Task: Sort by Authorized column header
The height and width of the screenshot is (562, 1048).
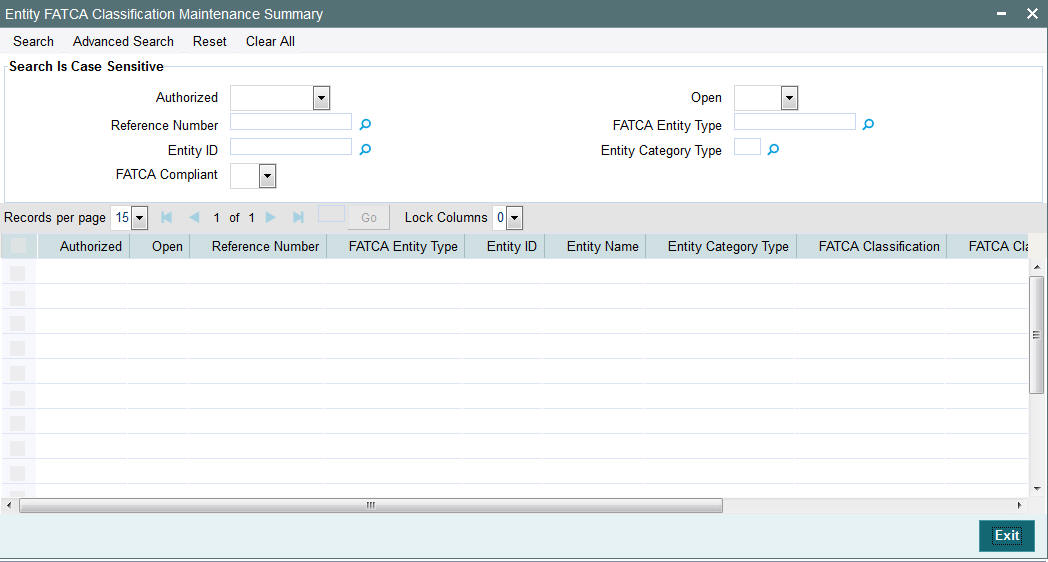Action: [91, 247]
